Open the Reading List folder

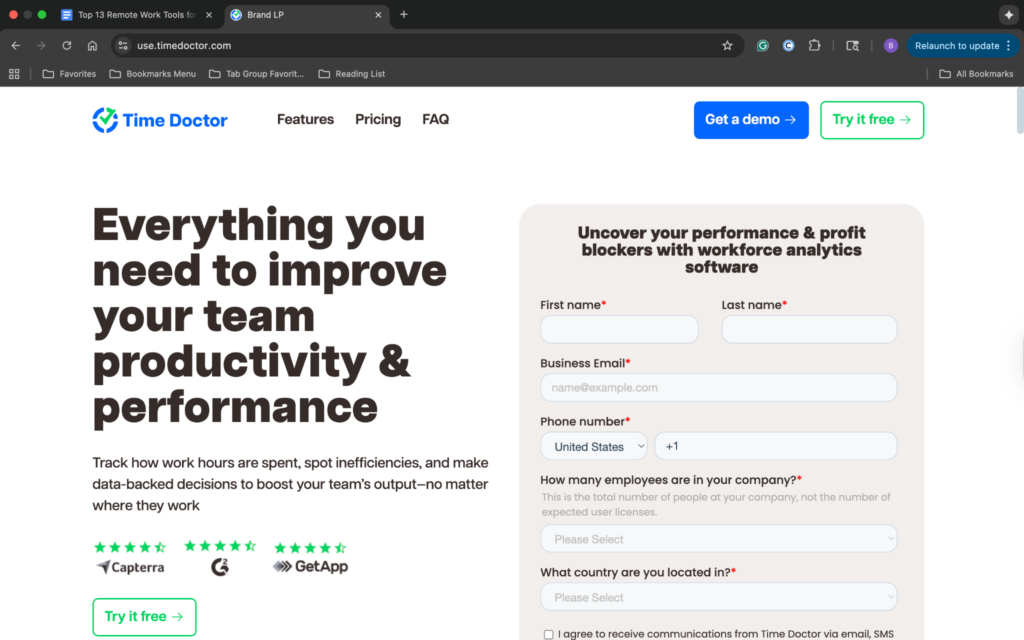click(352, 74)
